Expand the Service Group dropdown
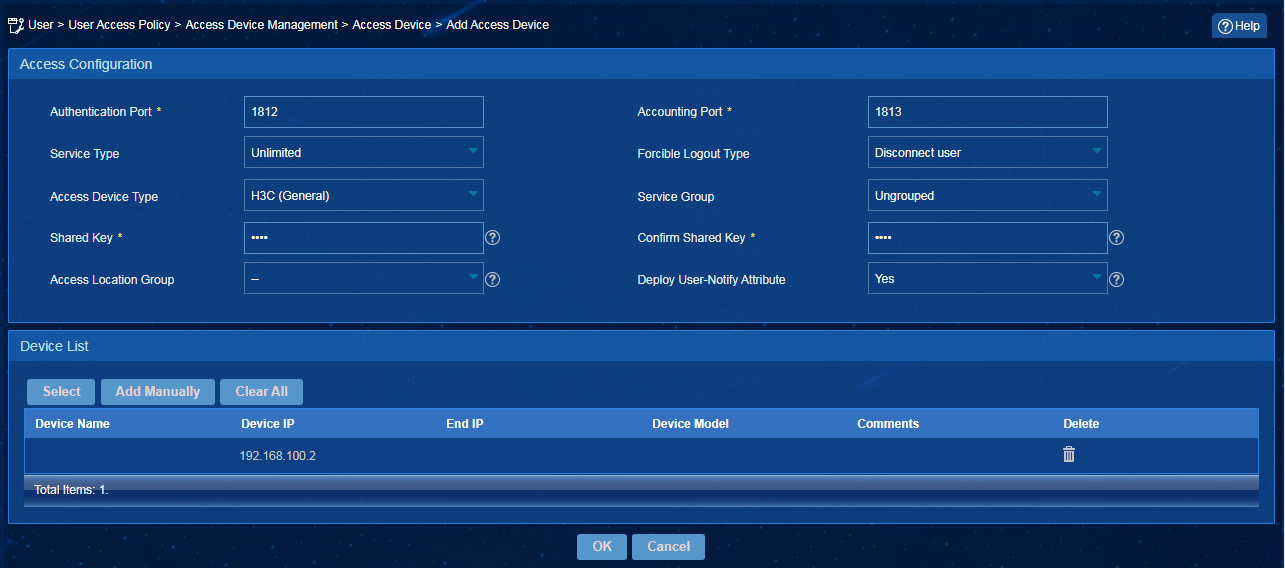The width and height of the screenshot is (1285, 568). pos(988,195)
